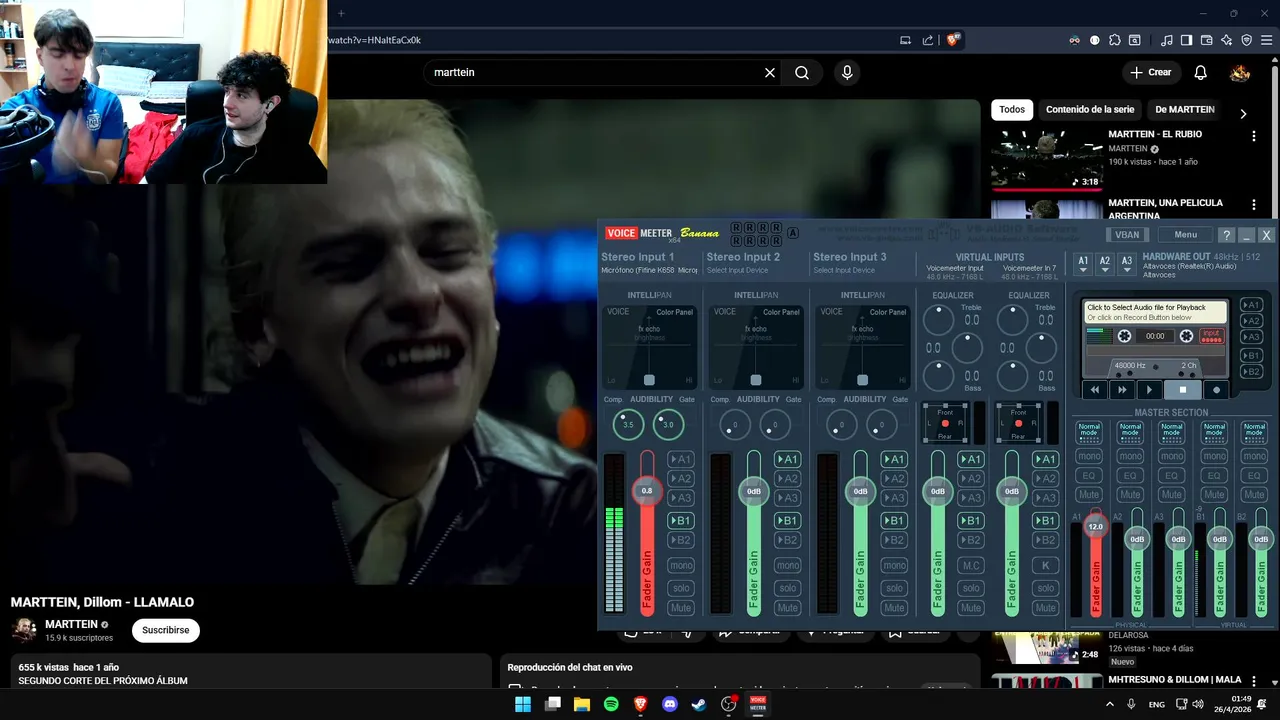This screenshot has width=1280, height=720.
Task: Toggle B1 routing on Stereo Input 1
Action: (x=681, y=520)
